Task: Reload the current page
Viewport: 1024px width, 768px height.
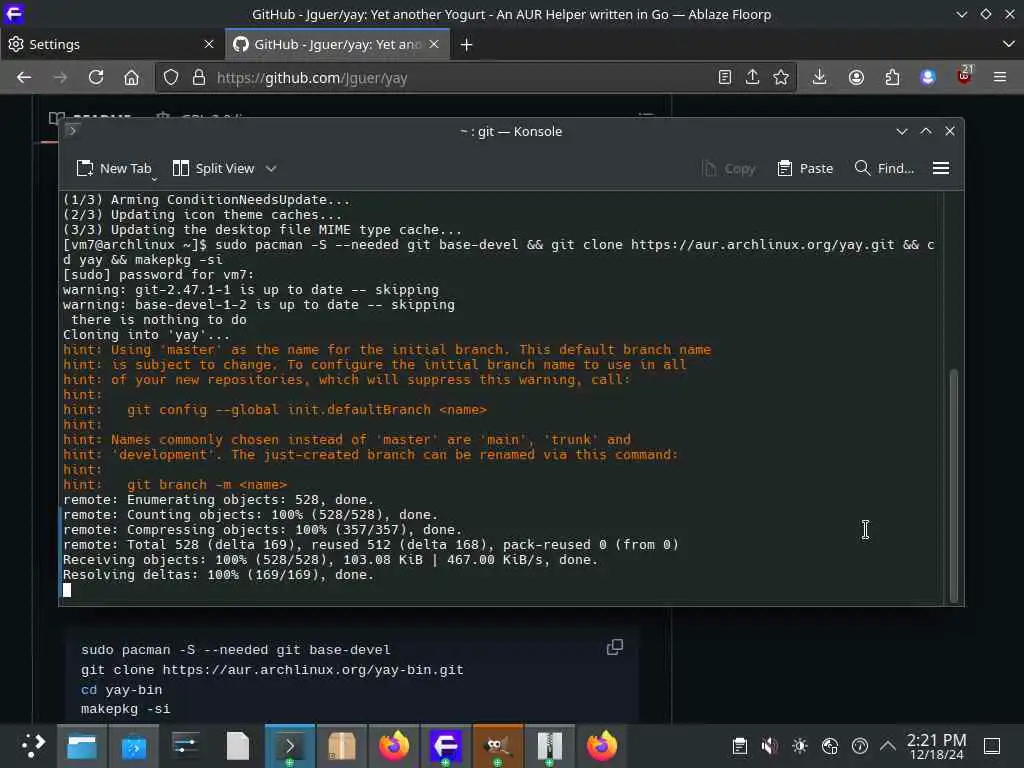Action: click(96, 78)
